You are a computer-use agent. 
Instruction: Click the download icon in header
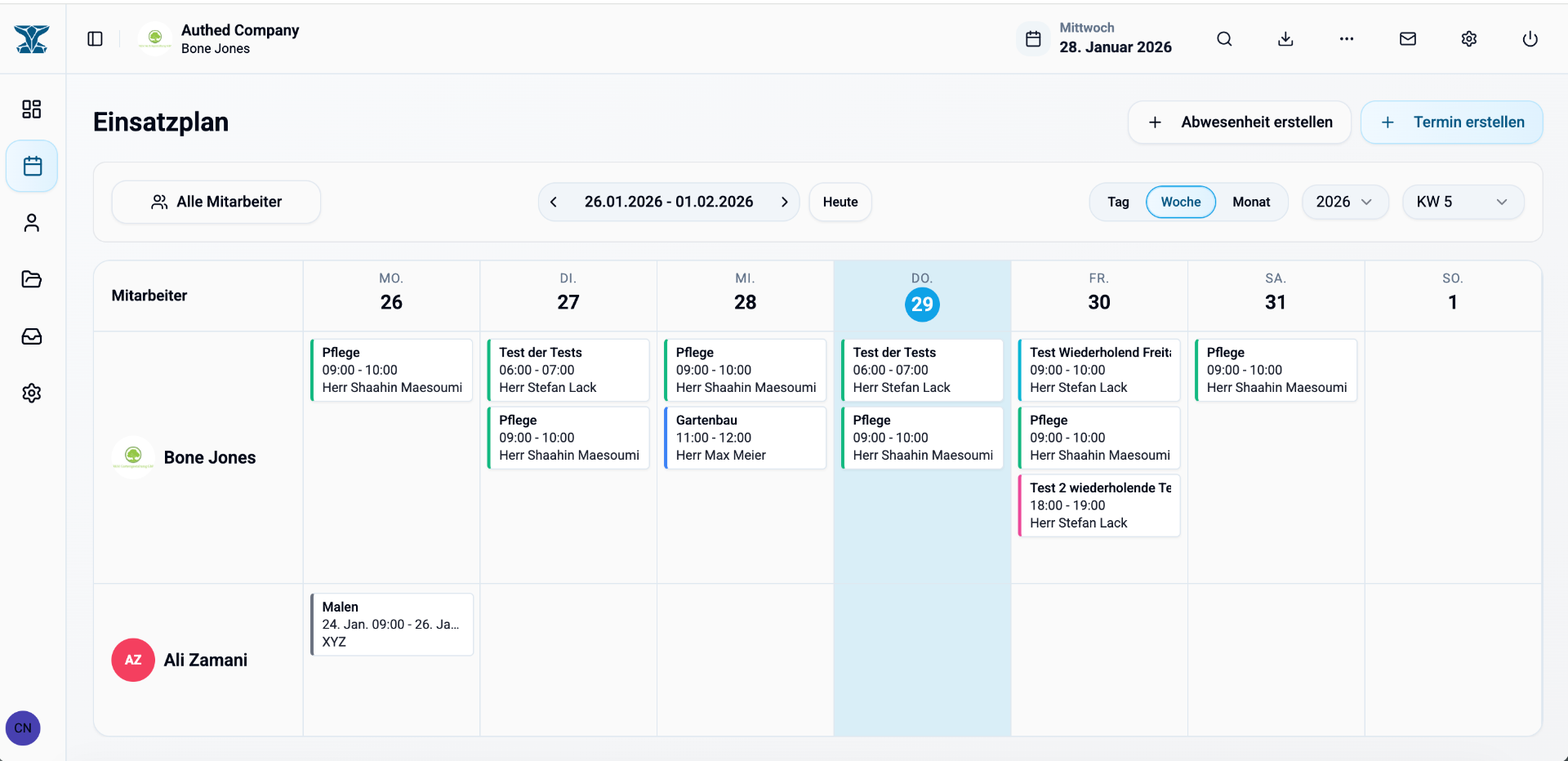(1285, 39)
